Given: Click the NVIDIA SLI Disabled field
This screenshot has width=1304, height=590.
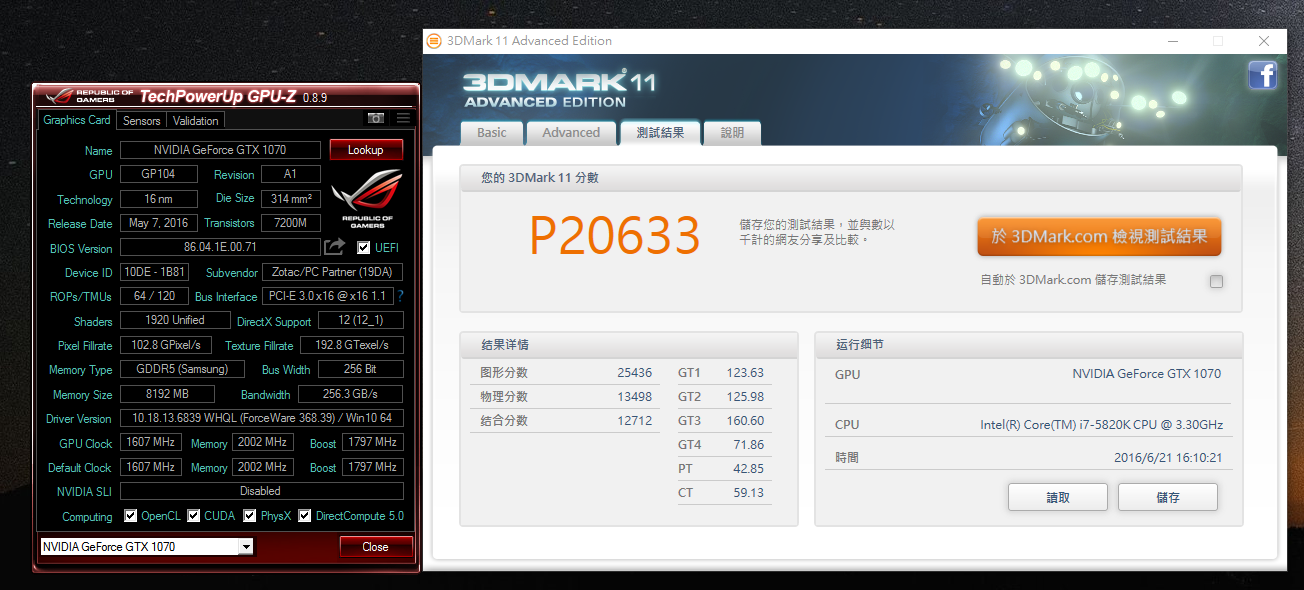Looking at the screenshot, I should [x=262, y=491].
